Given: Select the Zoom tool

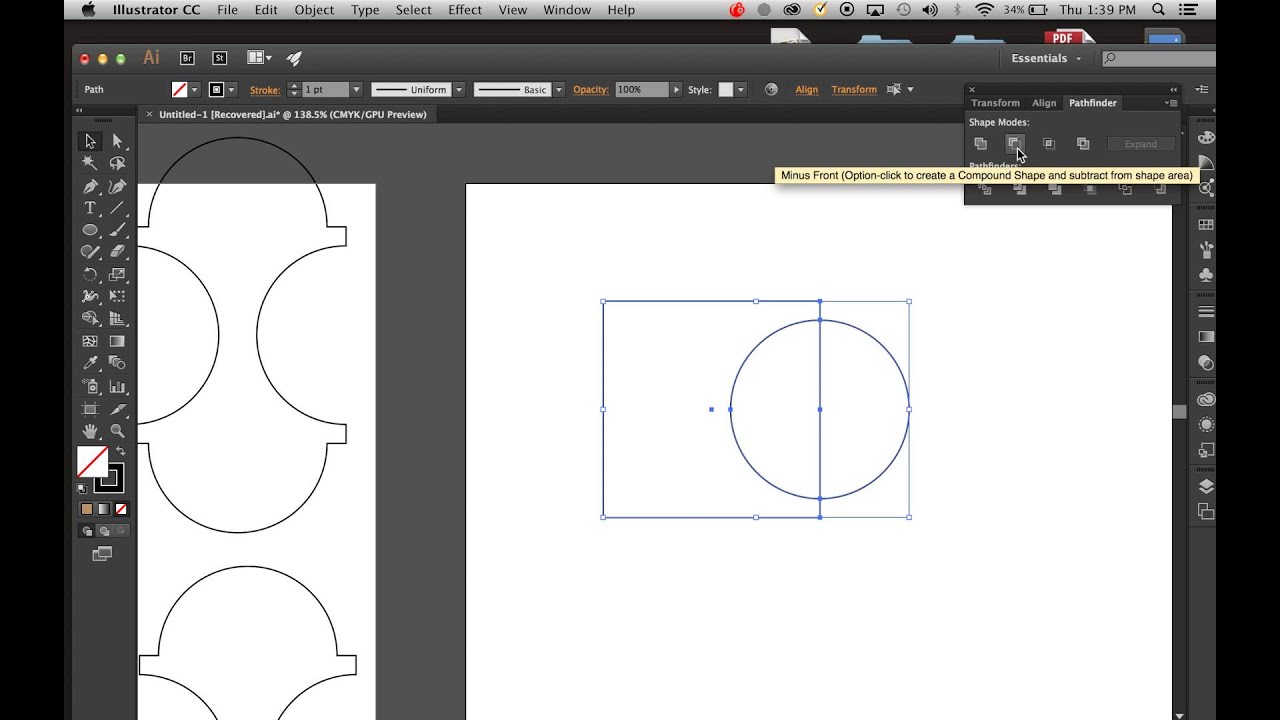Looking at the screenshot, I should [x=117, y=431].
